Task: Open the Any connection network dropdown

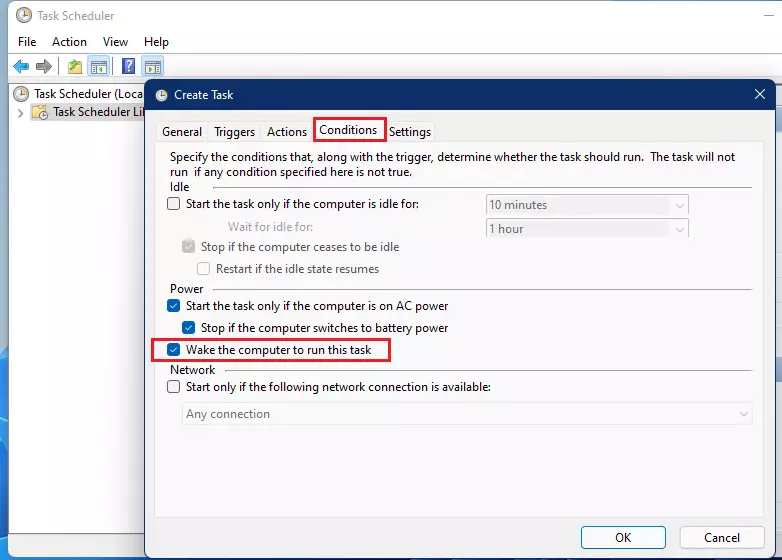Action: pyautogui.click(x=468, y=414)
